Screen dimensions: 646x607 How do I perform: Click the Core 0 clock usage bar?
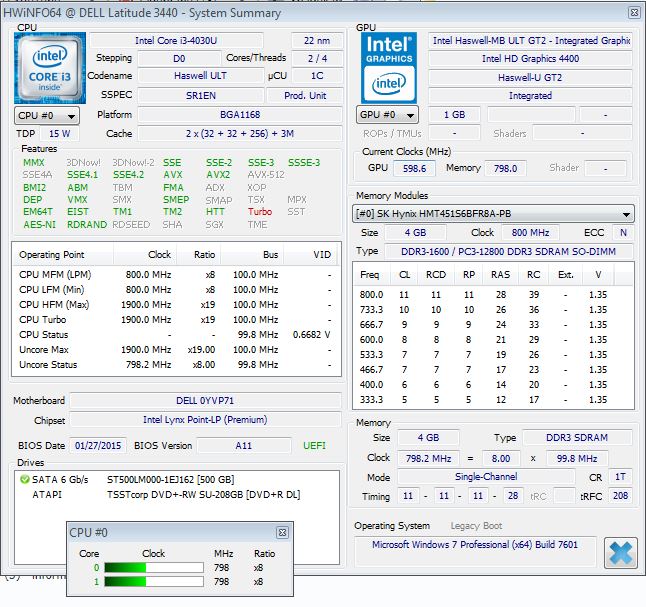pyautogui.click(x=154, y=568)
